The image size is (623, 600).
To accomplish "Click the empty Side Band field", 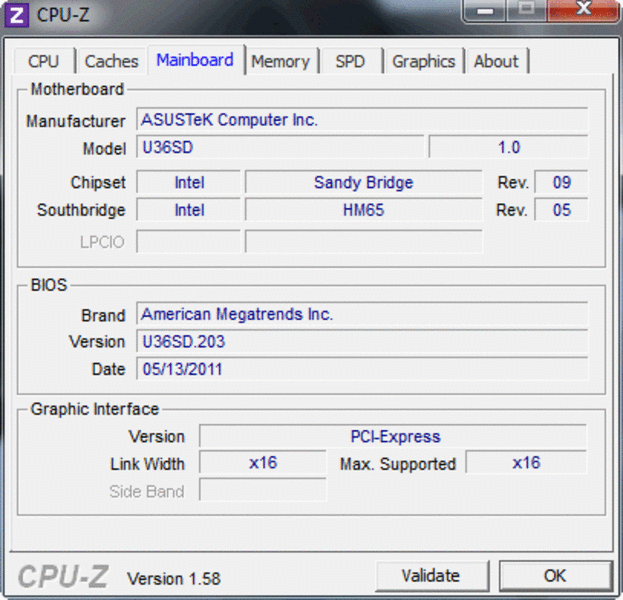I will (x=263, y=490).
